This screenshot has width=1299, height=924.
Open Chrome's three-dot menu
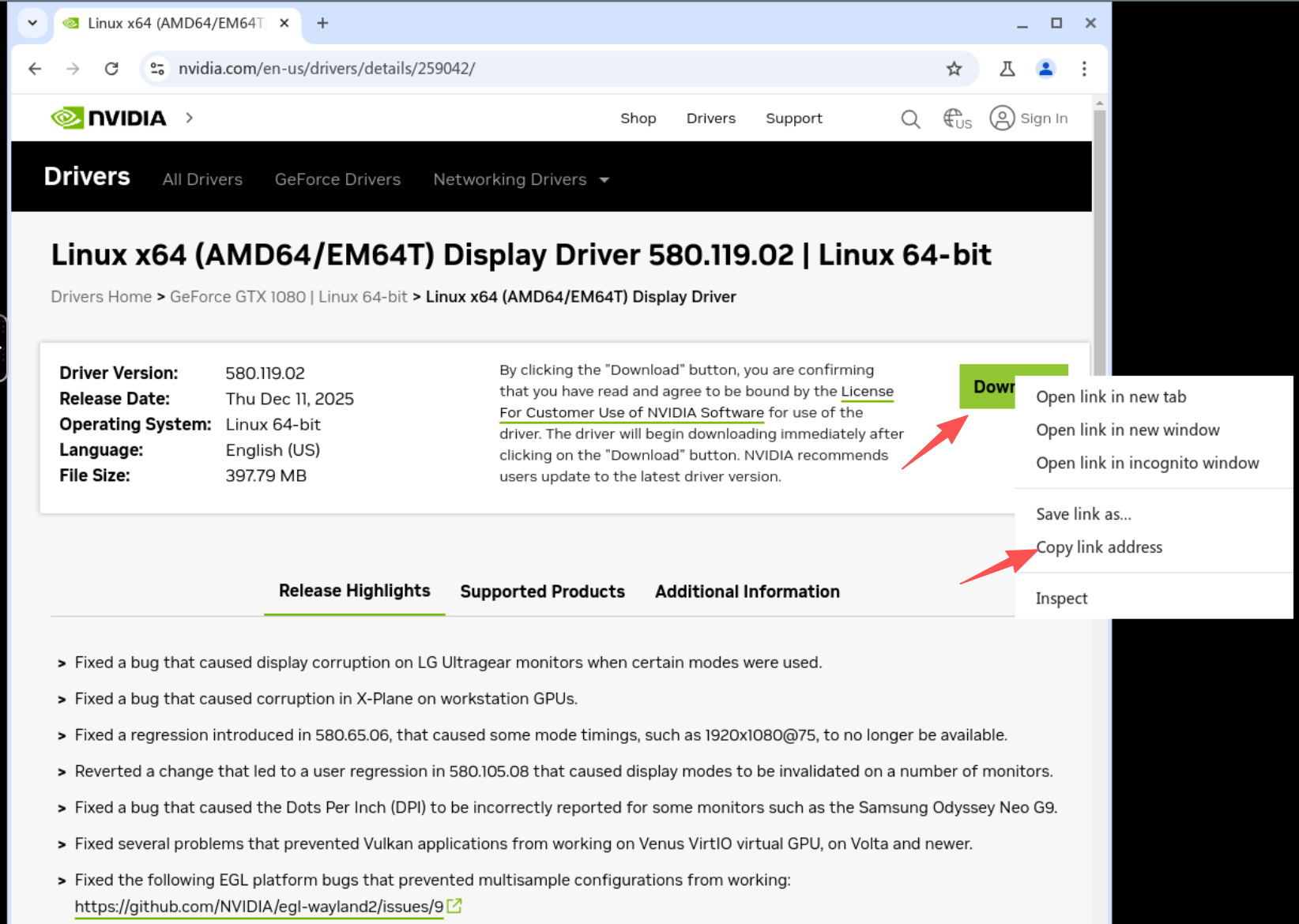pos(1083,69)
